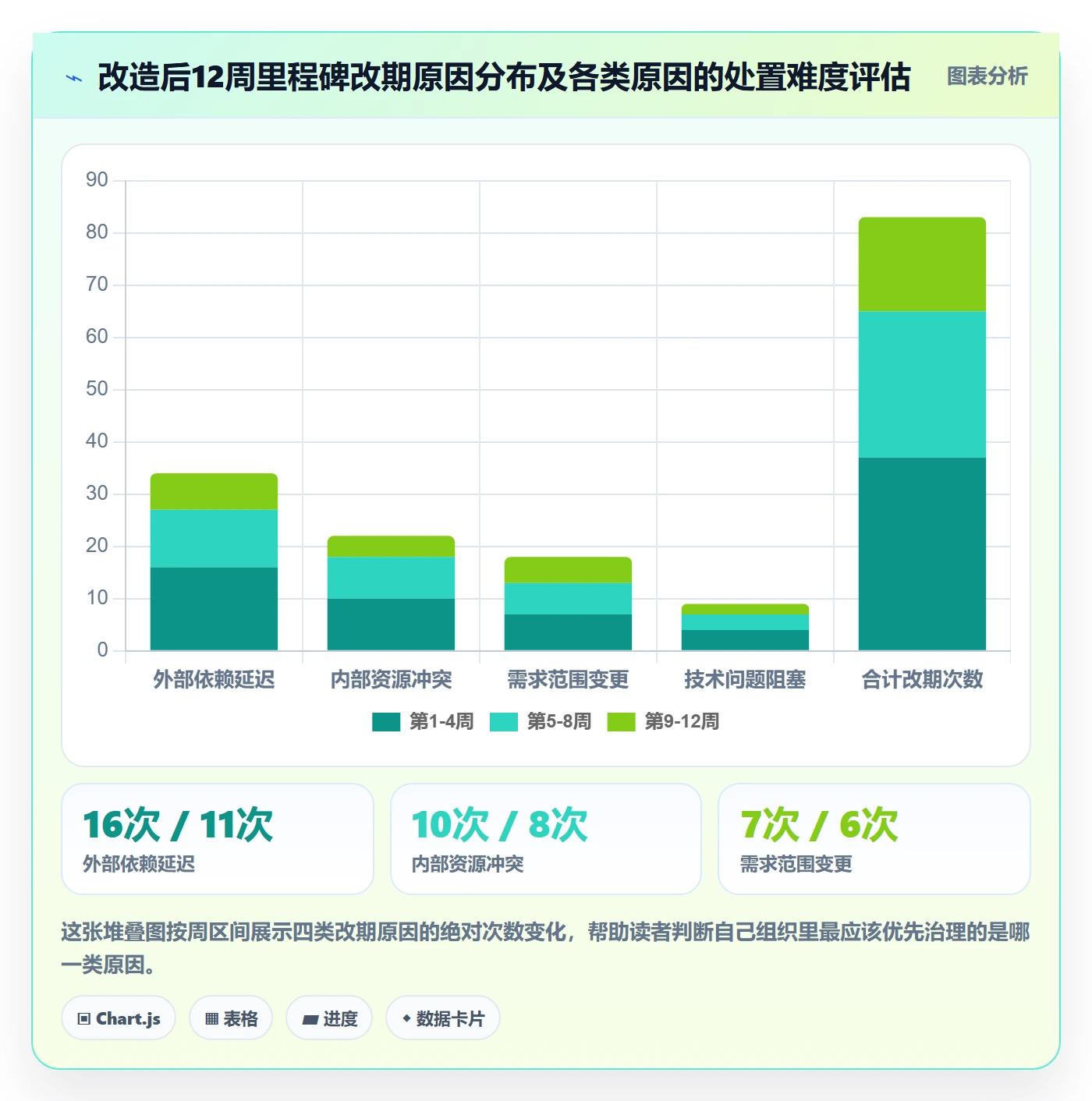Viewport: 1092px width, 1101px height.
Task: Click the description paragraph starting with 这张堆叠图
Action: [546, 948]
